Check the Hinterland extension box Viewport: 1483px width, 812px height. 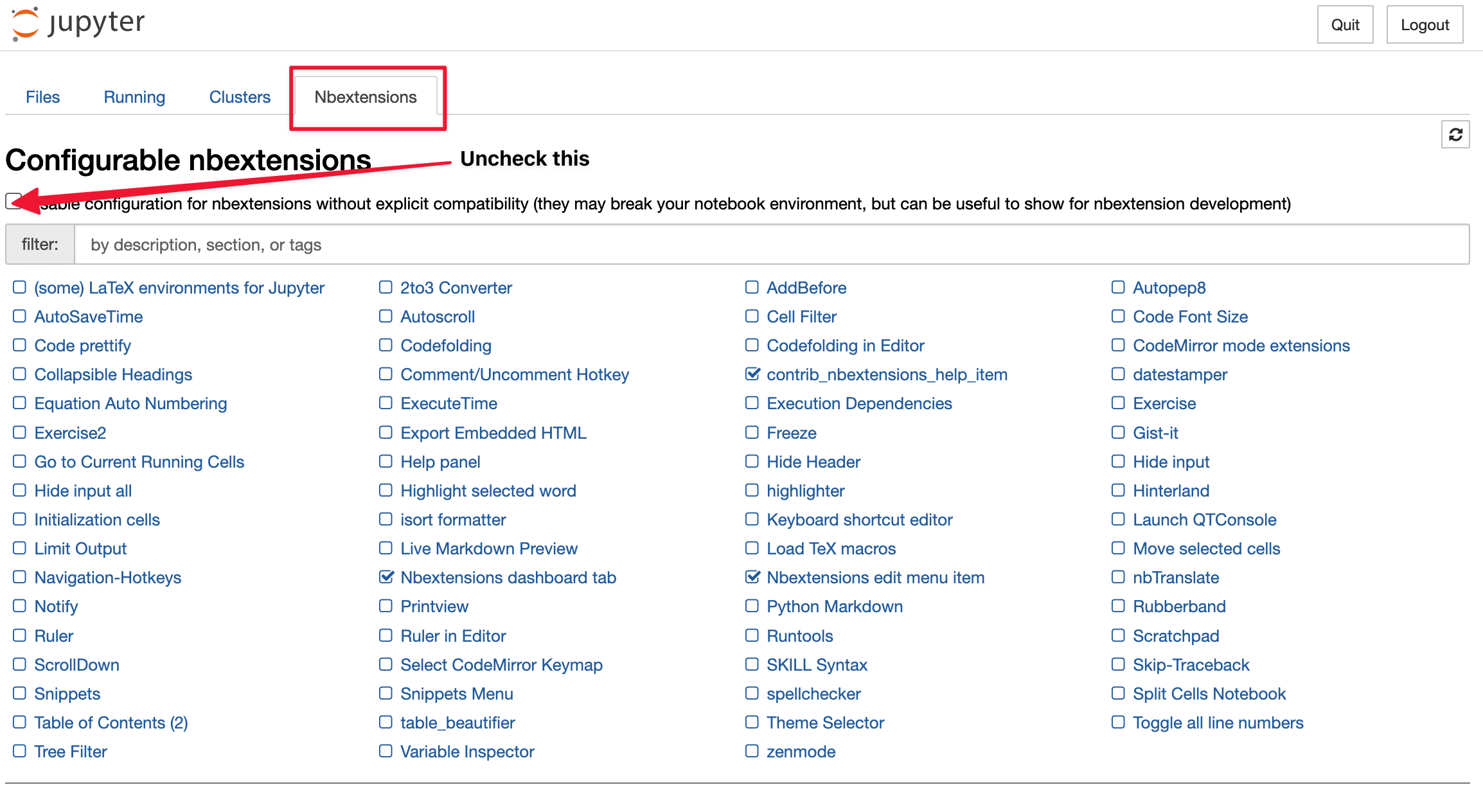1118,490
